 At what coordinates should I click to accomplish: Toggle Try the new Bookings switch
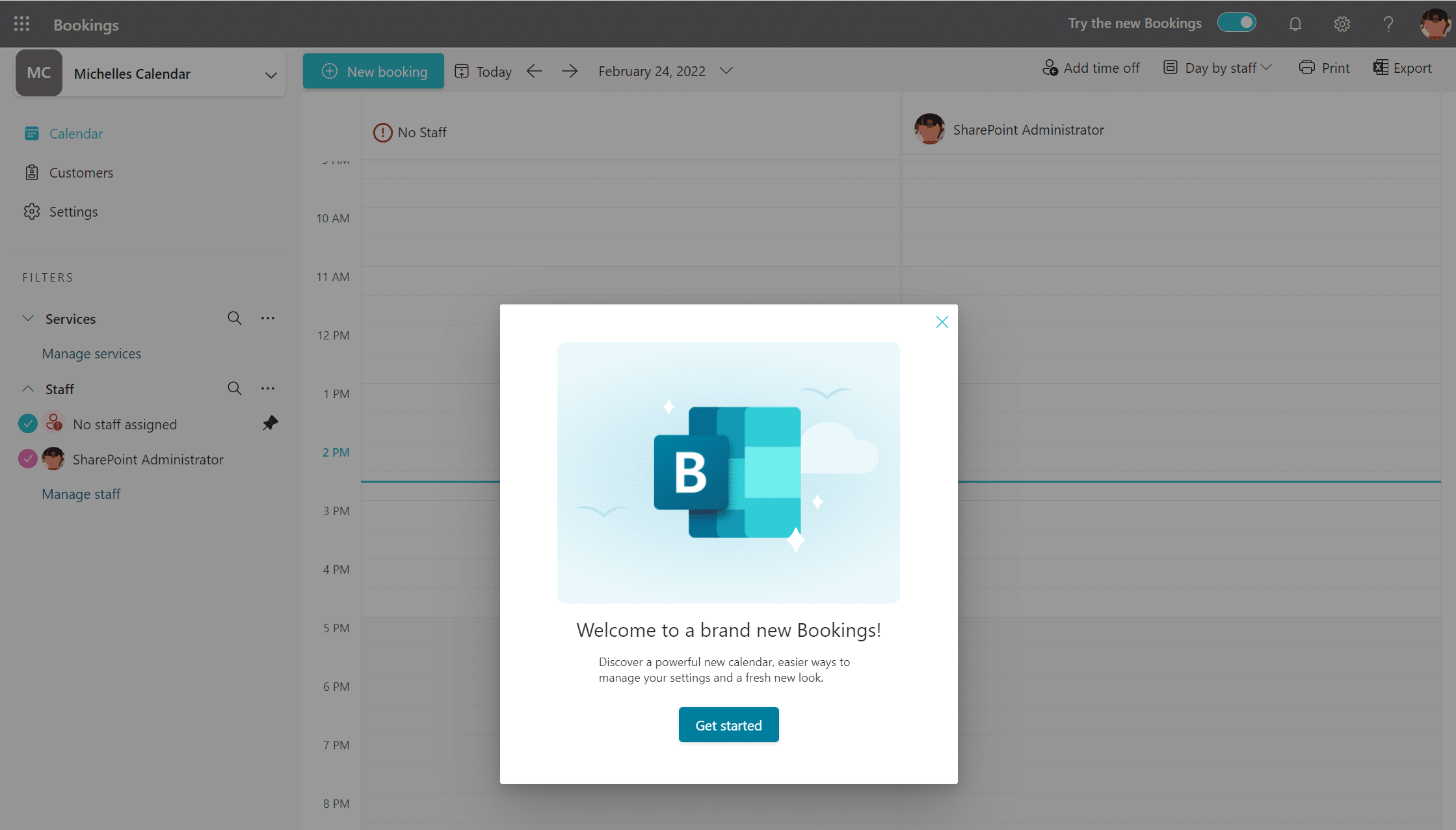[x=1237, y=23]
